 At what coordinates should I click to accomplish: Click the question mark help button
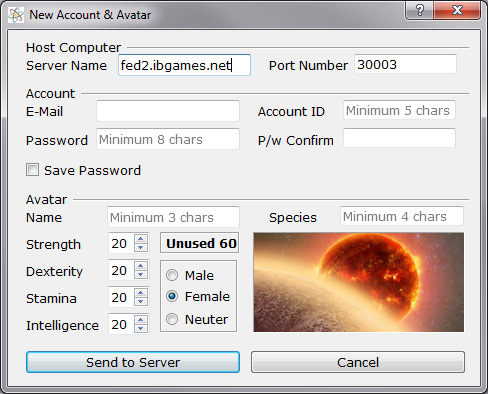[x=420, y=10]
